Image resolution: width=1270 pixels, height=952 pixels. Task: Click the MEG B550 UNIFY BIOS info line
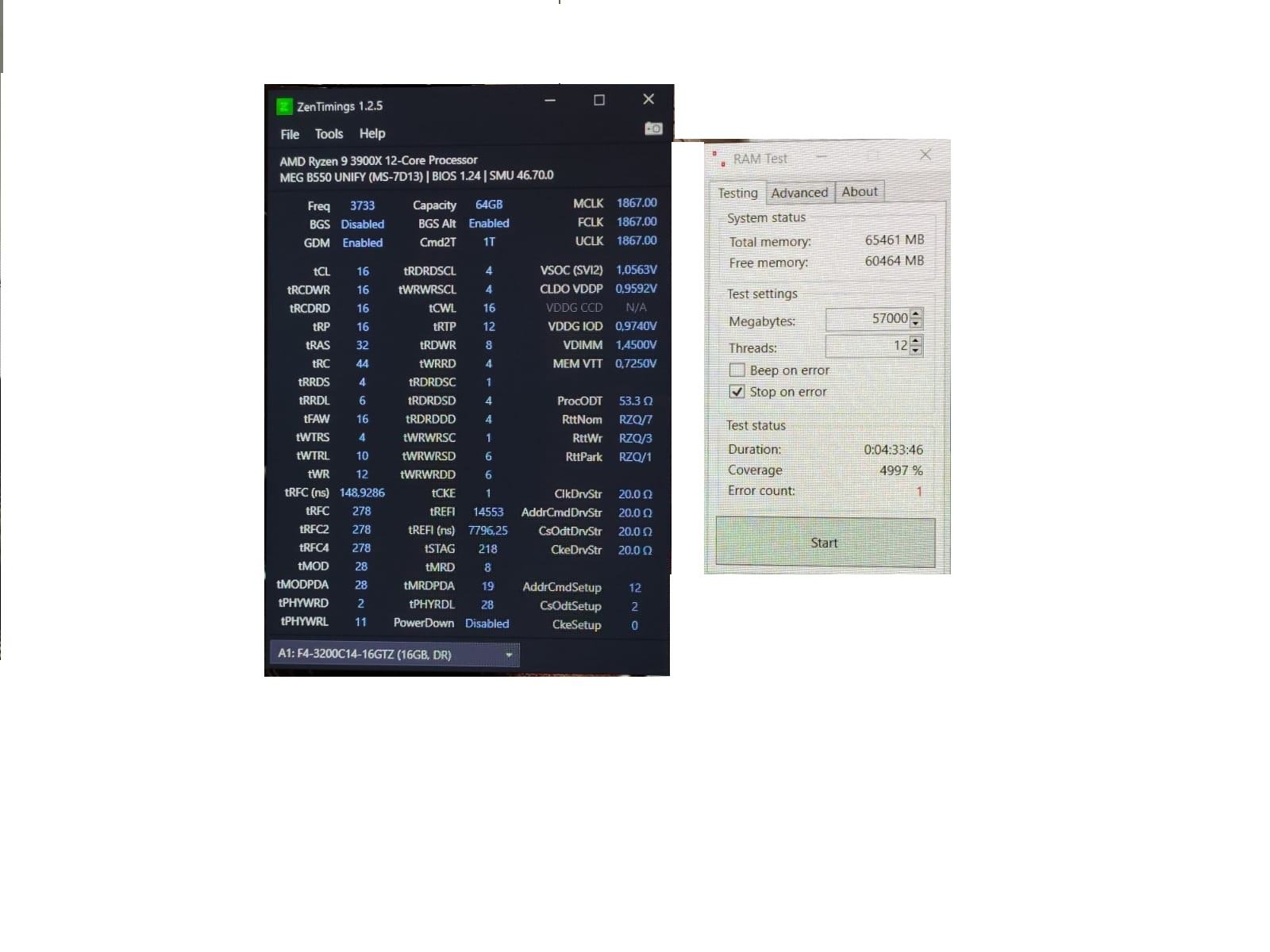click(x=417, y=176)
